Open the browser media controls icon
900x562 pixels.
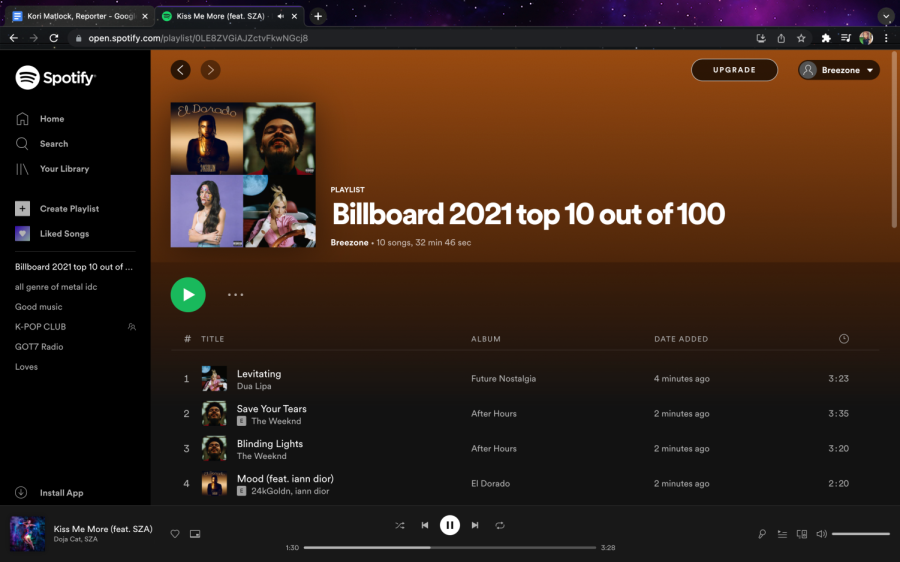tap(845, 38)
